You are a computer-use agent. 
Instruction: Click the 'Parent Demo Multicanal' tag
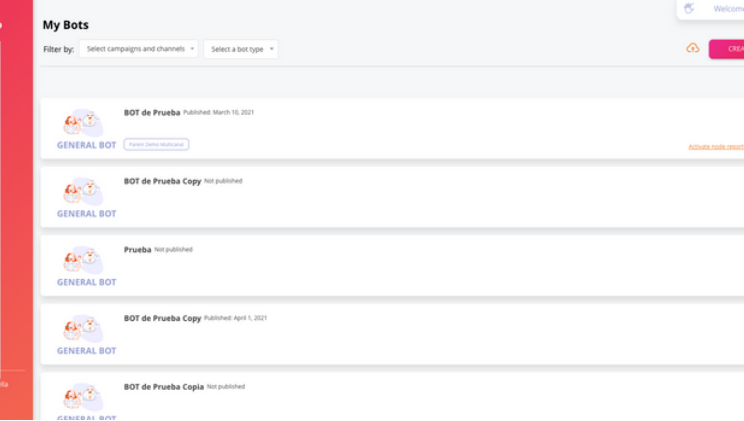[156, 144]
